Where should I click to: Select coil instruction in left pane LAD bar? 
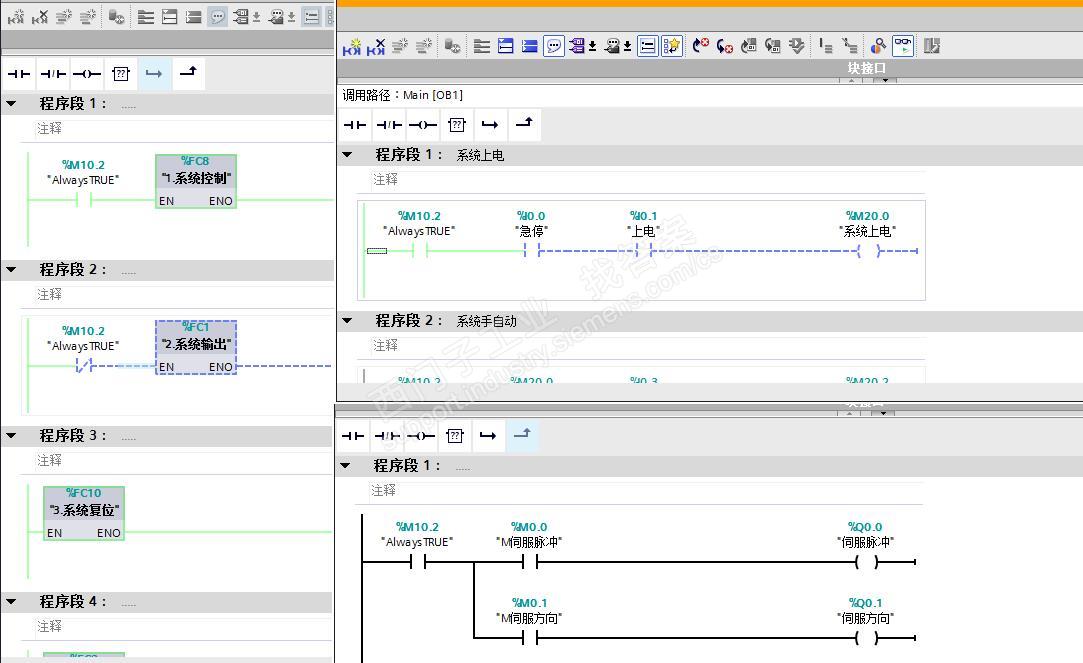coord(87,74)
